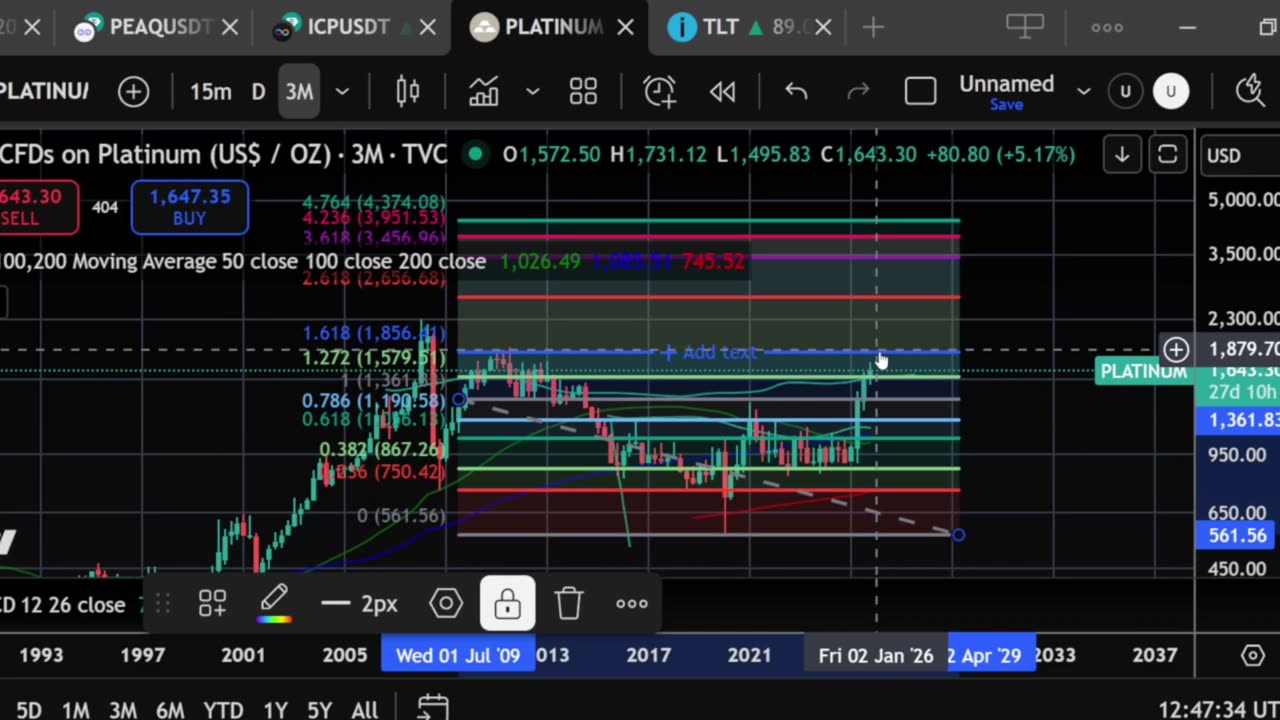This screenshot has height=720, width=1280.
Task: Set range to 1M
Action: pos(76,710)
